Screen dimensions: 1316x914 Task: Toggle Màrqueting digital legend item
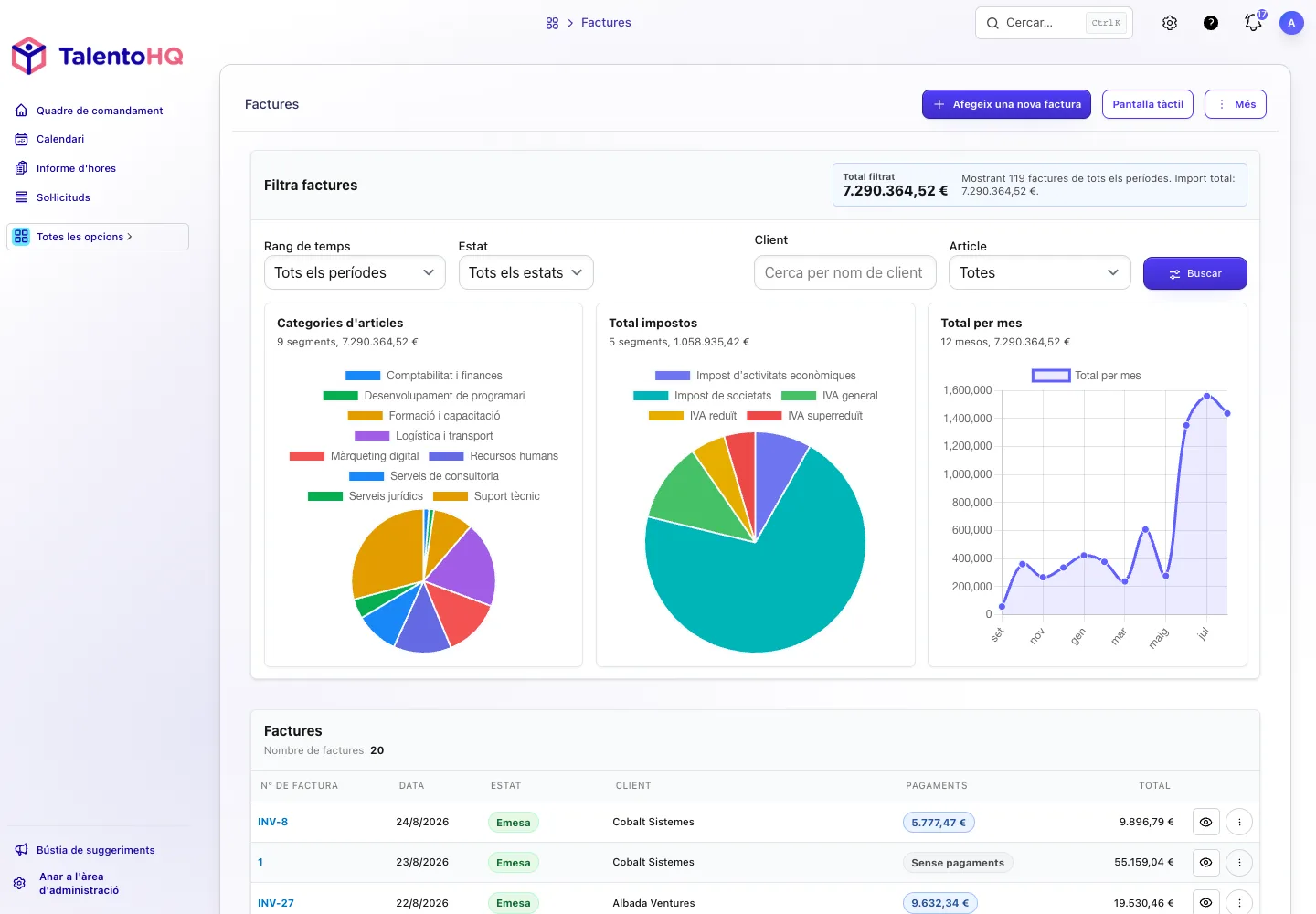[x=355, y=456]
